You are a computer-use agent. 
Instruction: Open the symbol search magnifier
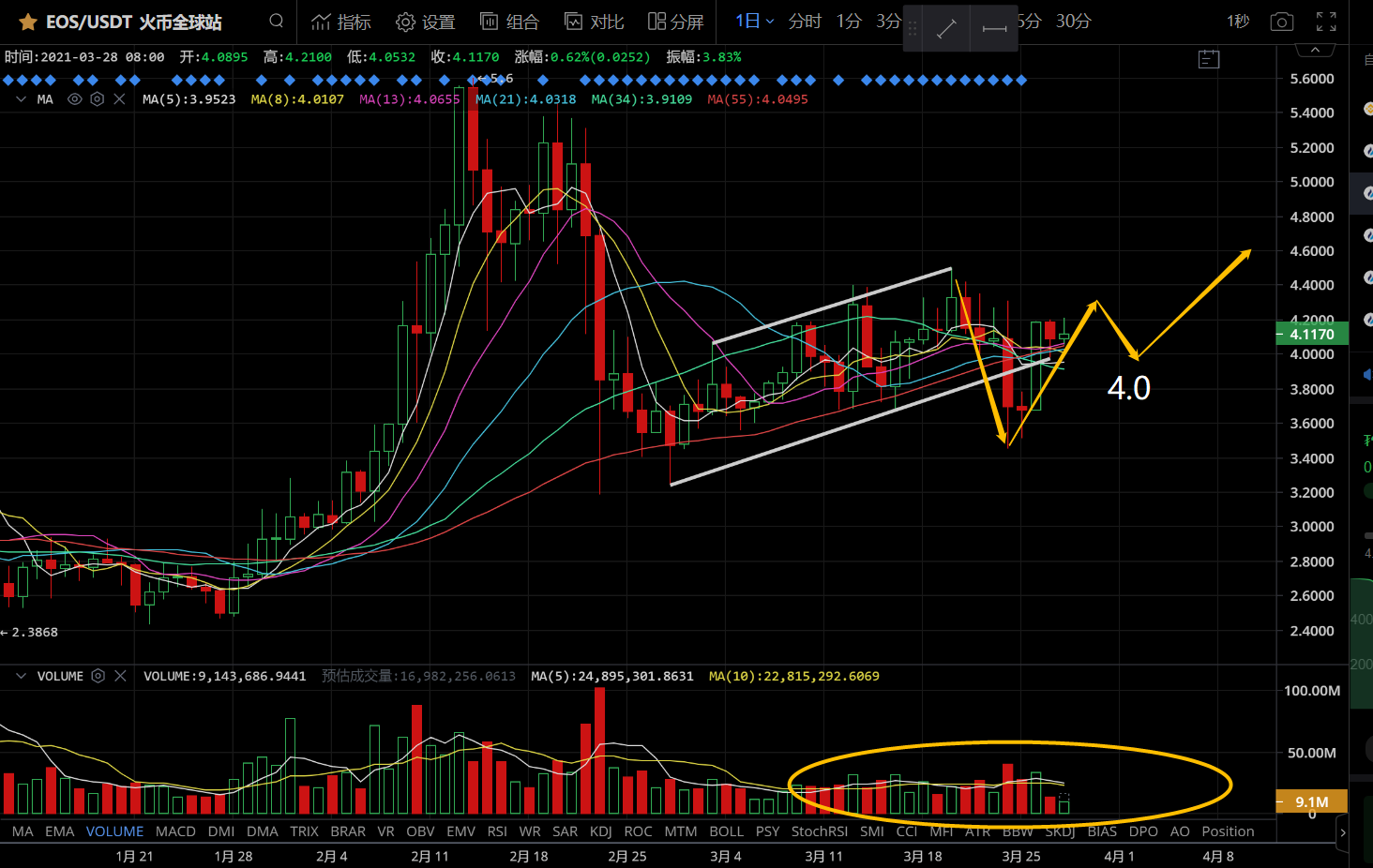coord(276,21)
